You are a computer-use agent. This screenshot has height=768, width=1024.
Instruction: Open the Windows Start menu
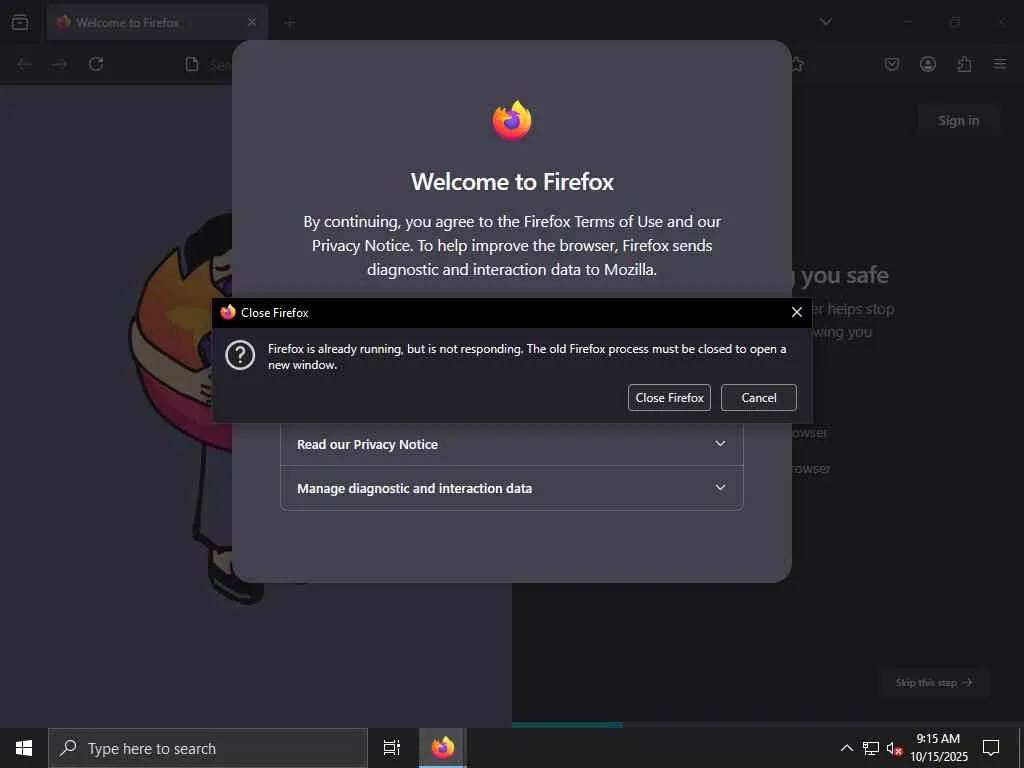[24, 748]
